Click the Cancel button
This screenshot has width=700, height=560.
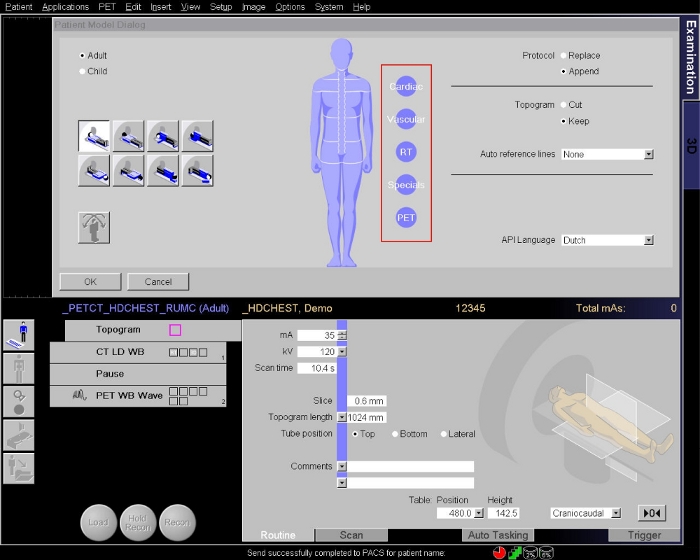[x=158, y=282]
